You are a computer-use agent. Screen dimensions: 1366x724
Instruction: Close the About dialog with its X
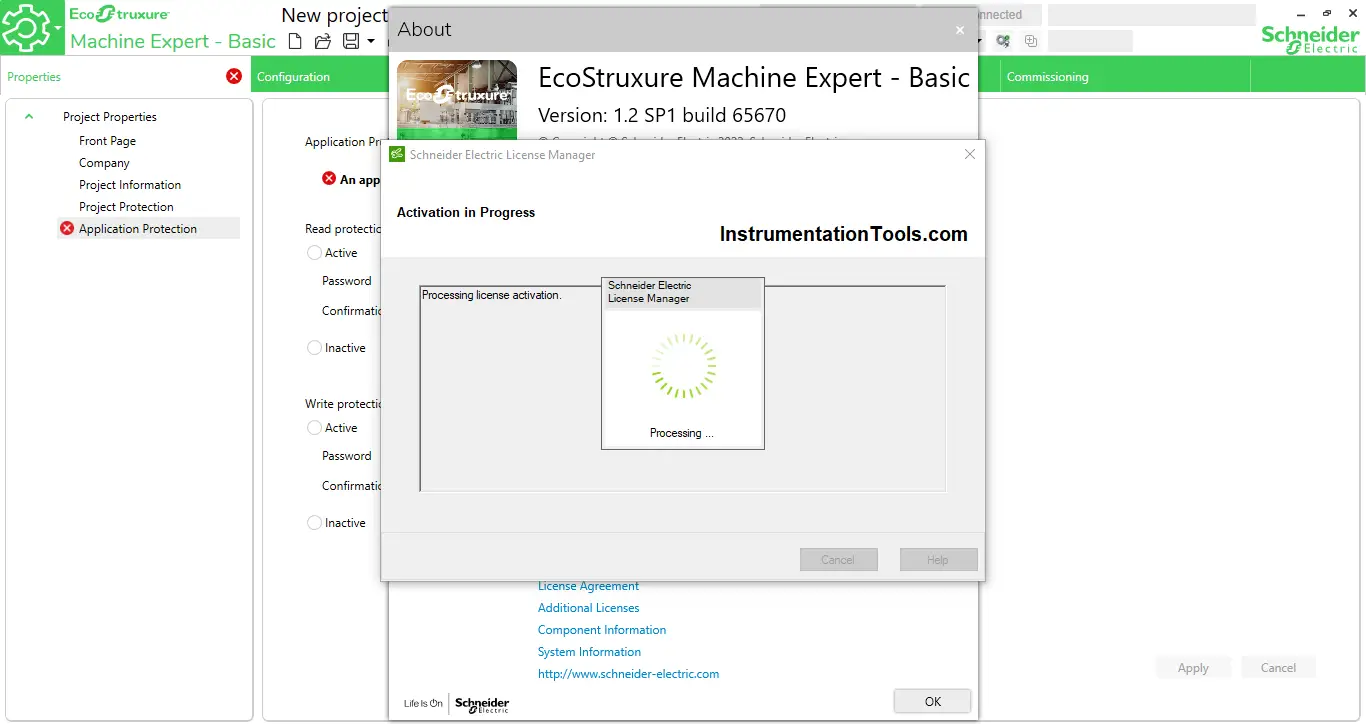(960, 30)
